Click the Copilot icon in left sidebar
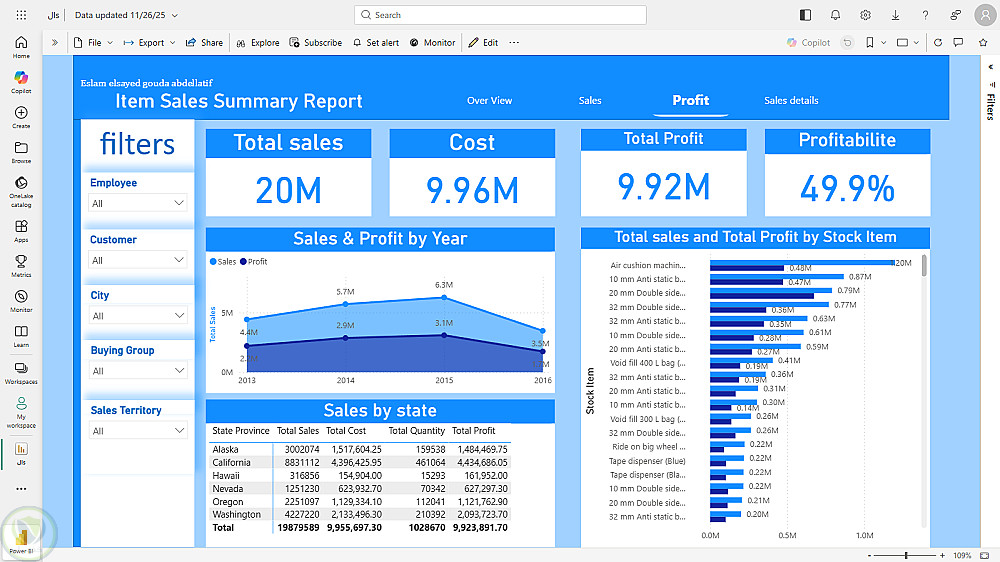Image resolution: width=1000 pixels, height=562 pixels. (21, 78)
